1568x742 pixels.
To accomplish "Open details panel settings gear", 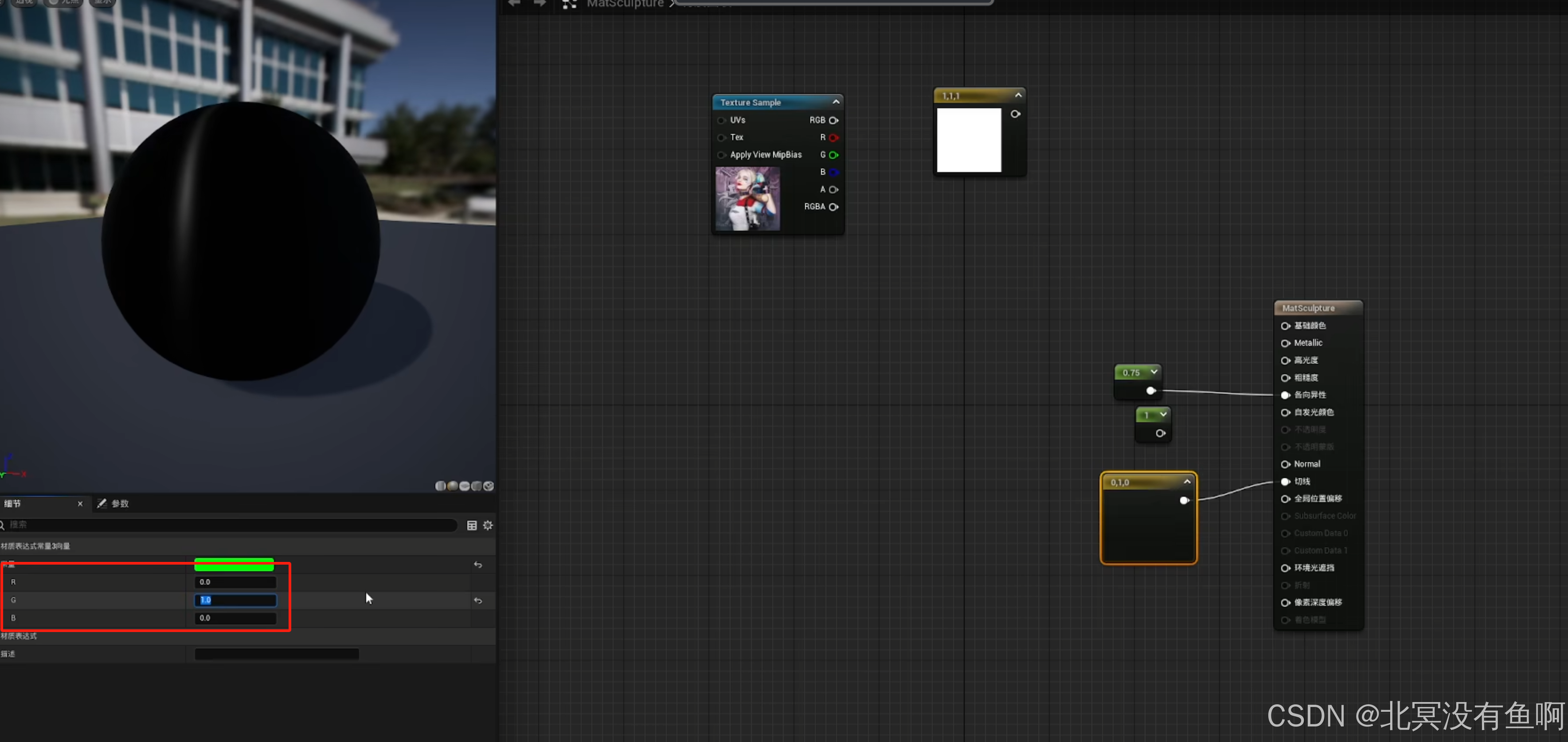I will coord(488,525).
